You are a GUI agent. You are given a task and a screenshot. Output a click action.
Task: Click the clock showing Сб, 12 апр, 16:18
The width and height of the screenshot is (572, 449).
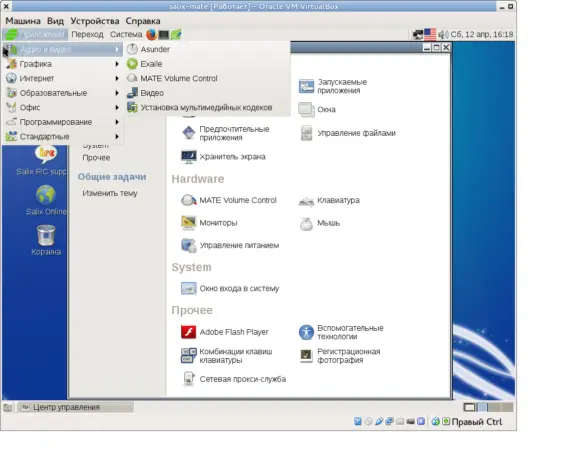tap(482, 34)
